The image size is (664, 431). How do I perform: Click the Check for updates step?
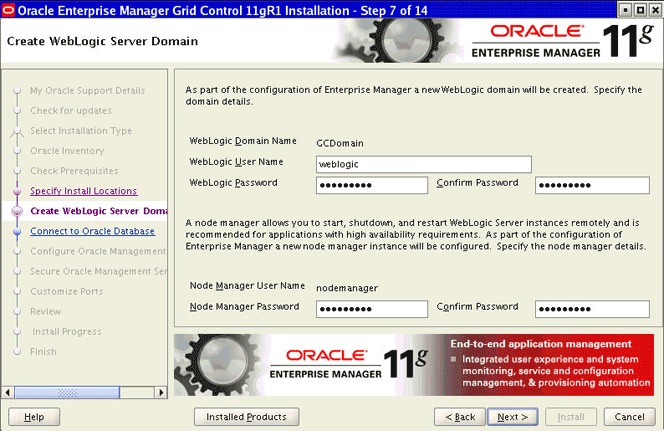coord(71,111)
